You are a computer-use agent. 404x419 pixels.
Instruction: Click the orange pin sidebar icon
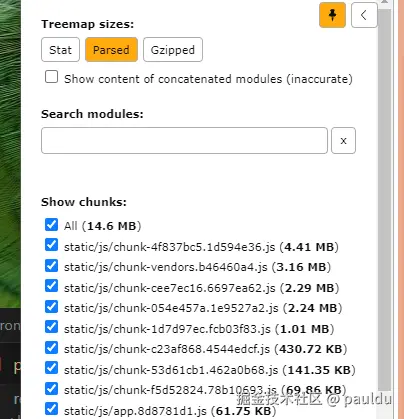point(332,15)
